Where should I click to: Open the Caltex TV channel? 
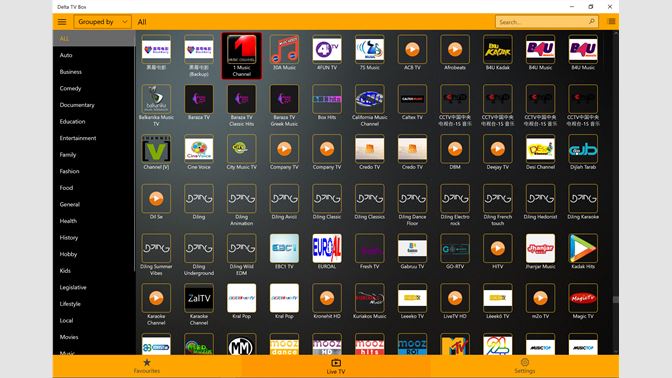click(x=412, y=102)
